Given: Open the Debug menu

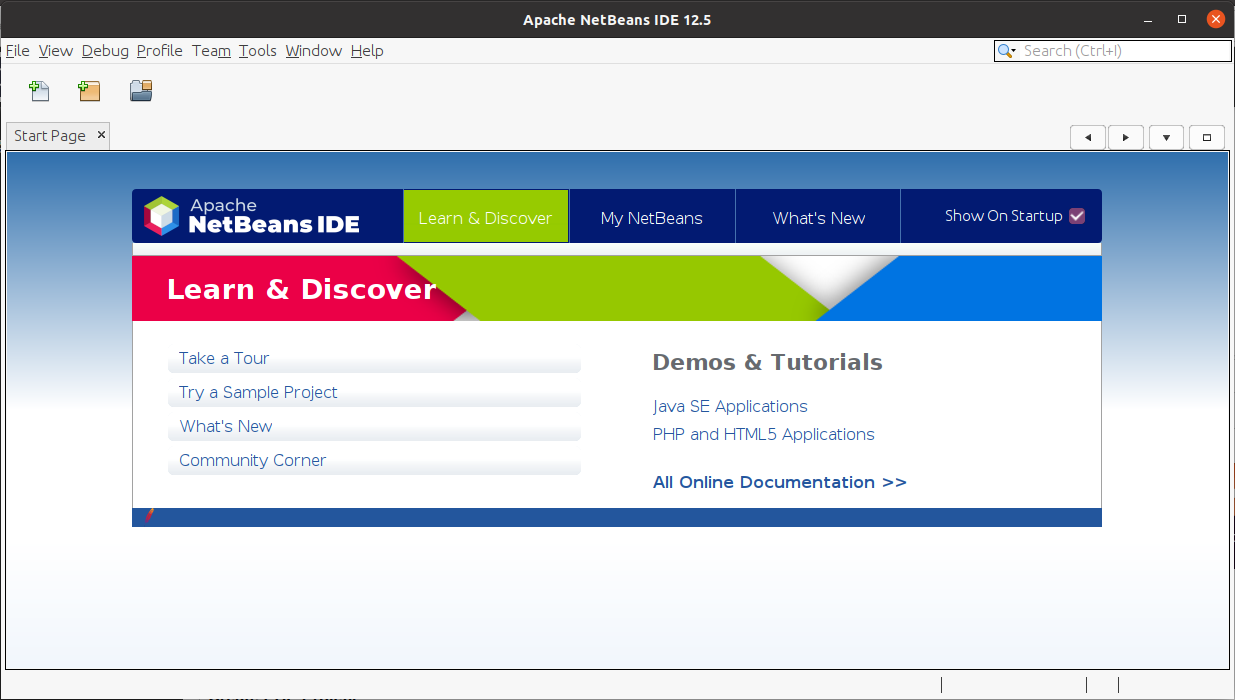Looking at the screenshot, I should click(x=105, y=51).
